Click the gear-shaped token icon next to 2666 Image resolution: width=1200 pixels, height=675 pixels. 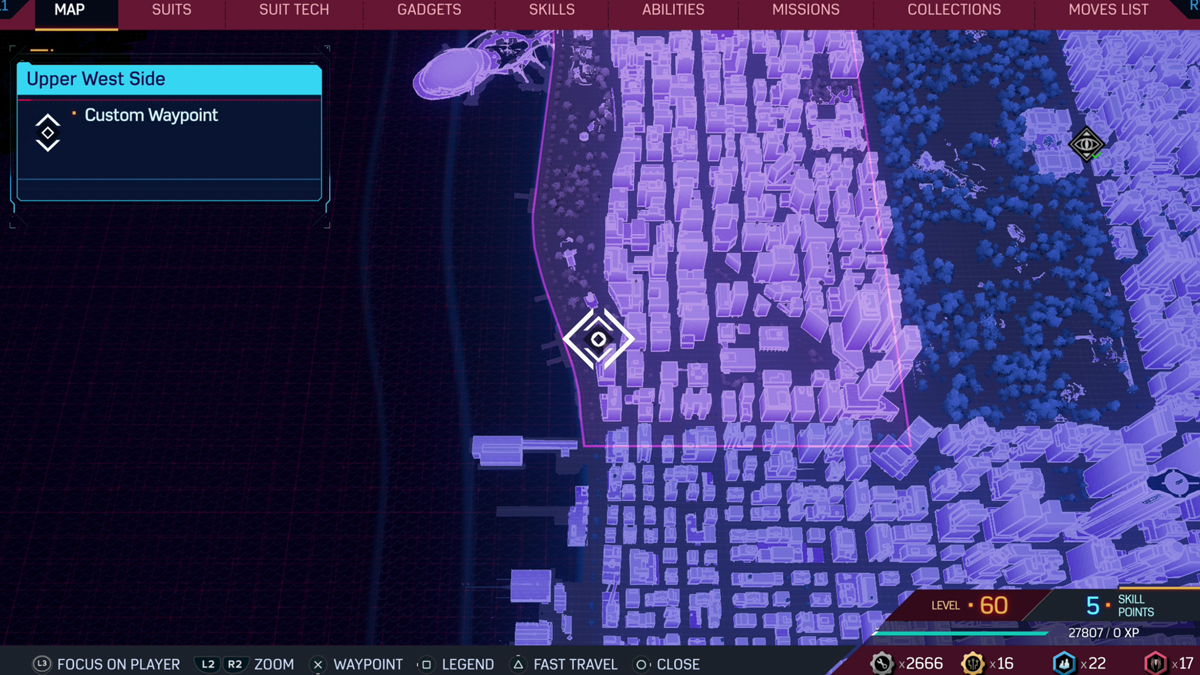click(881, 663)
